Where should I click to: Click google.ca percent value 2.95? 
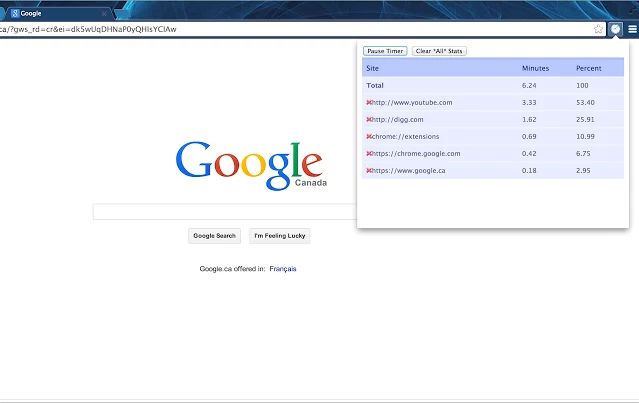click(583, 171)
